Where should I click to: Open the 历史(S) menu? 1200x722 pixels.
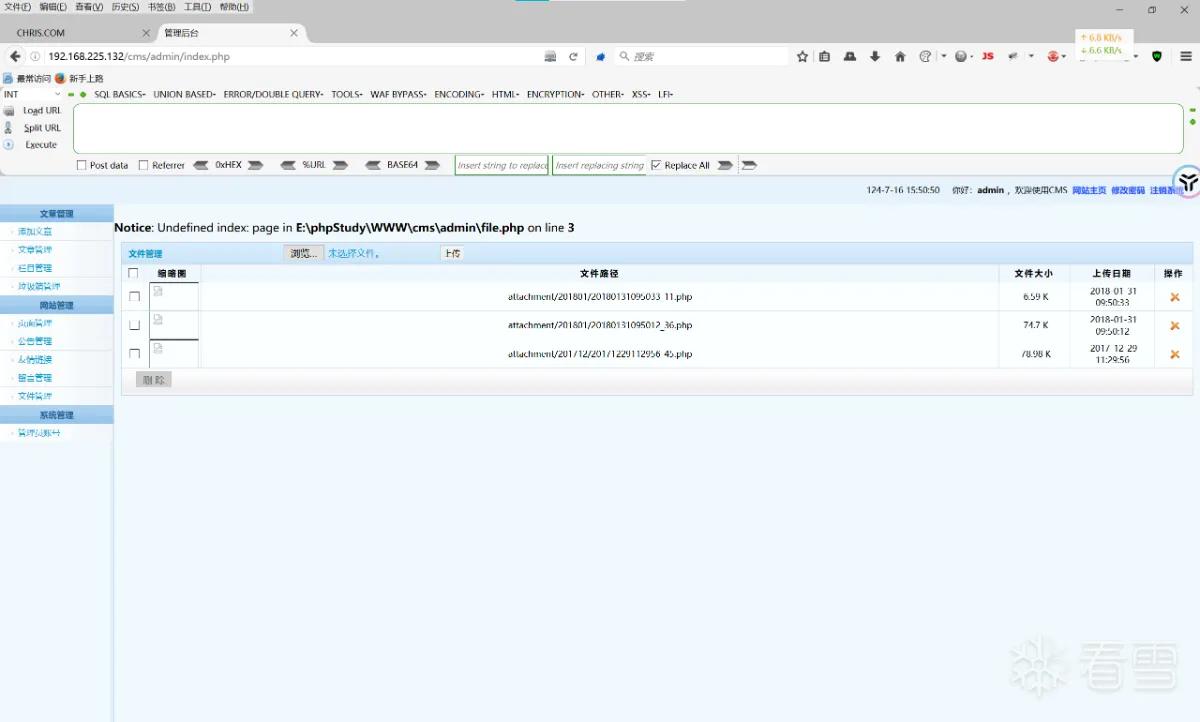coord(125,7)
